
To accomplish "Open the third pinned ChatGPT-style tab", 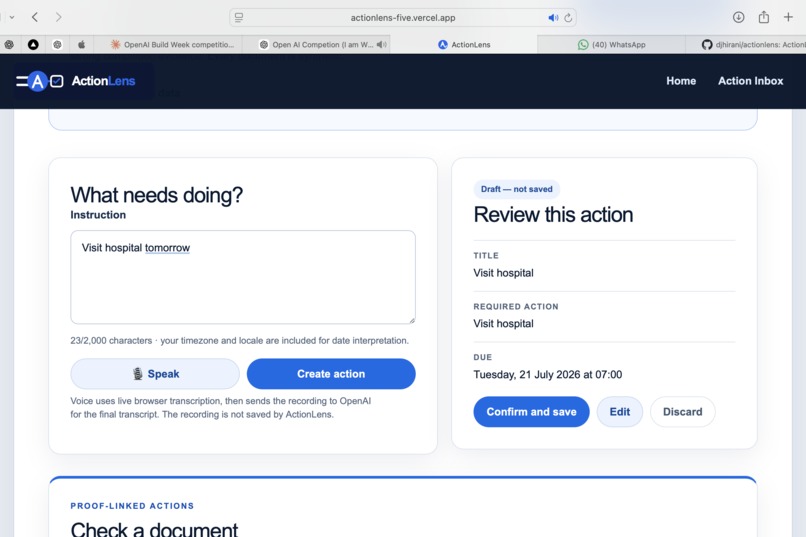I will pyautogui.click(x=57, y=45).
